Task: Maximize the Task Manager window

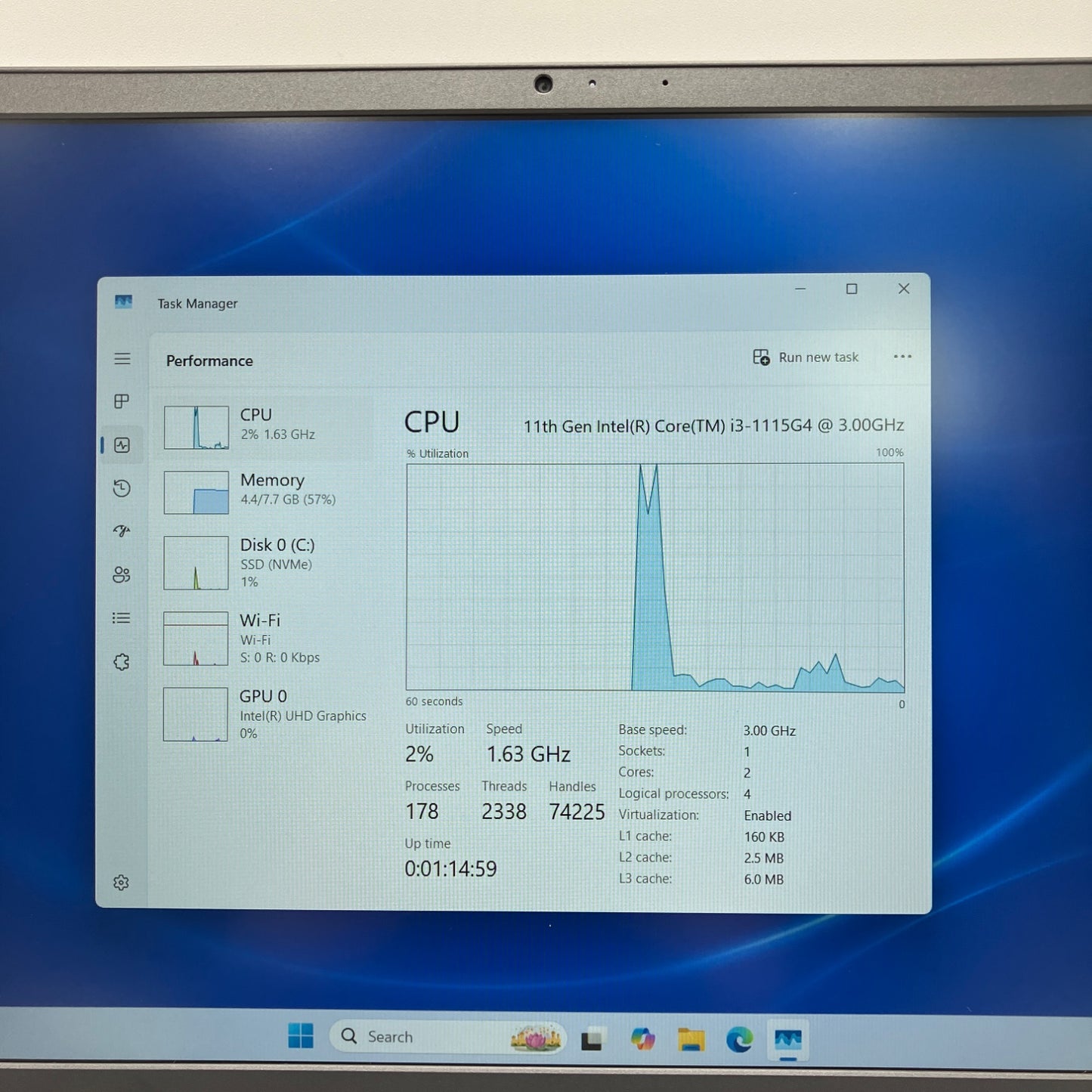Action: click(852, 289)
